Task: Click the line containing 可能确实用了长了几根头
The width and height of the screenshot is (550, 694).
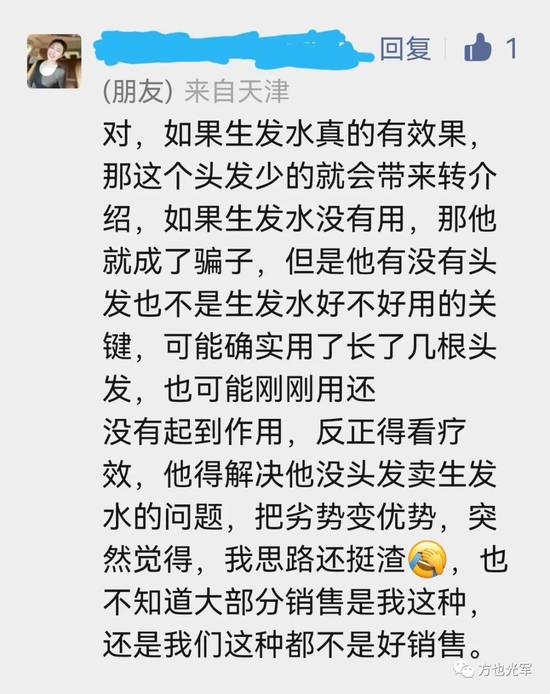Action: (299, 347)
